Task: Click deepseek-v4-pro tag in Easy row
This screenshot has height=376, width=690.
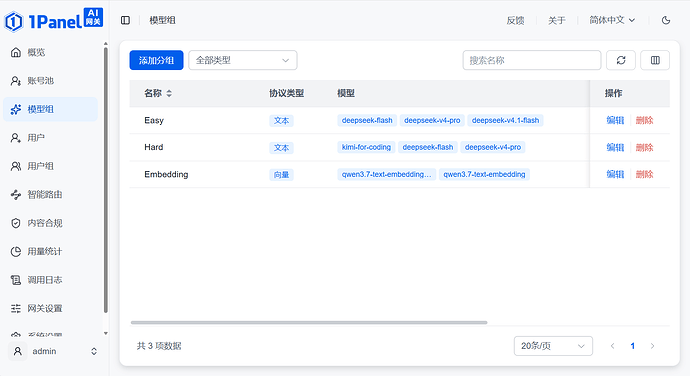Action: (432, 120)
